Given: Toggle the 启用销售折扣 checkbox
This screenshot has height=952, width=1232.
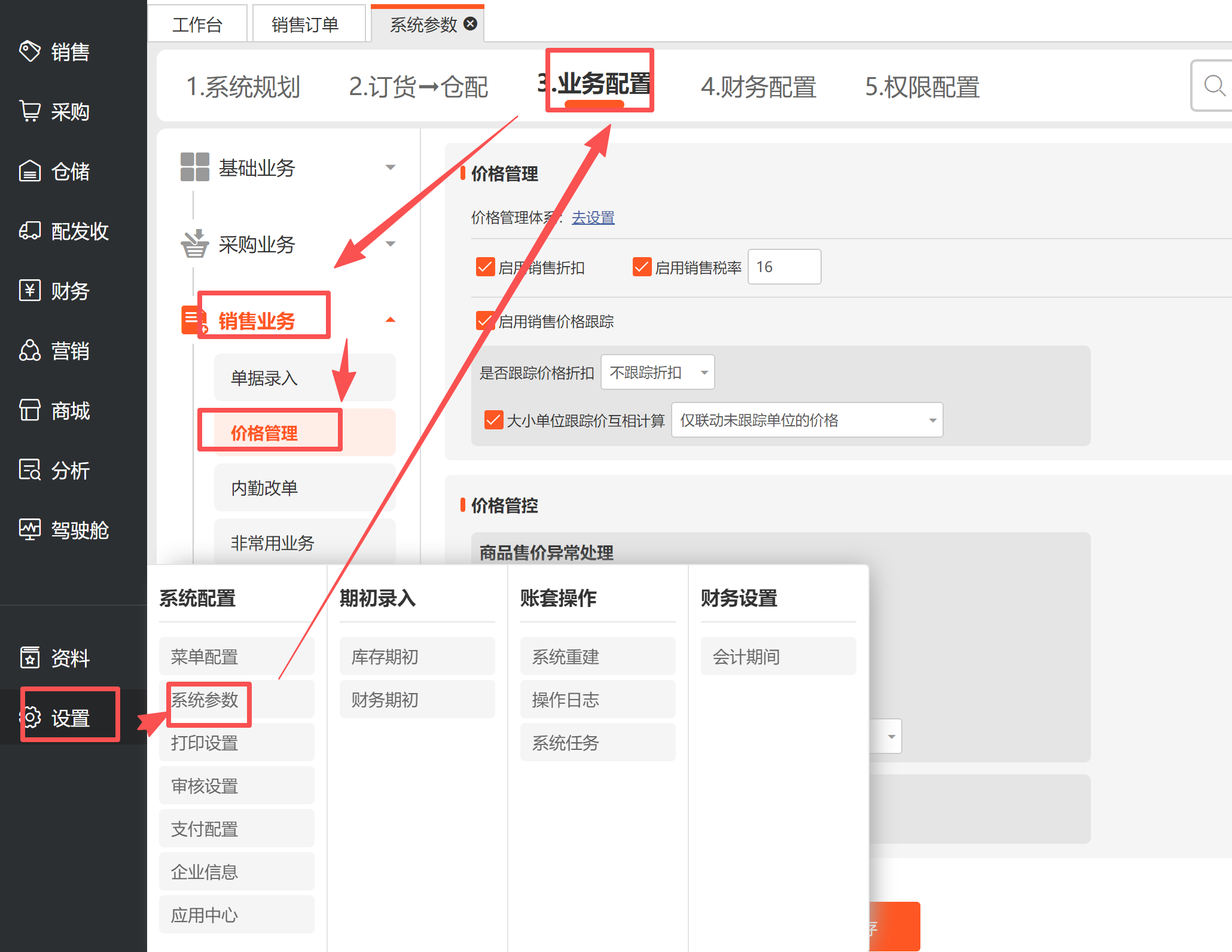Looking at the screenshot, I should click(x=485, y=267).
